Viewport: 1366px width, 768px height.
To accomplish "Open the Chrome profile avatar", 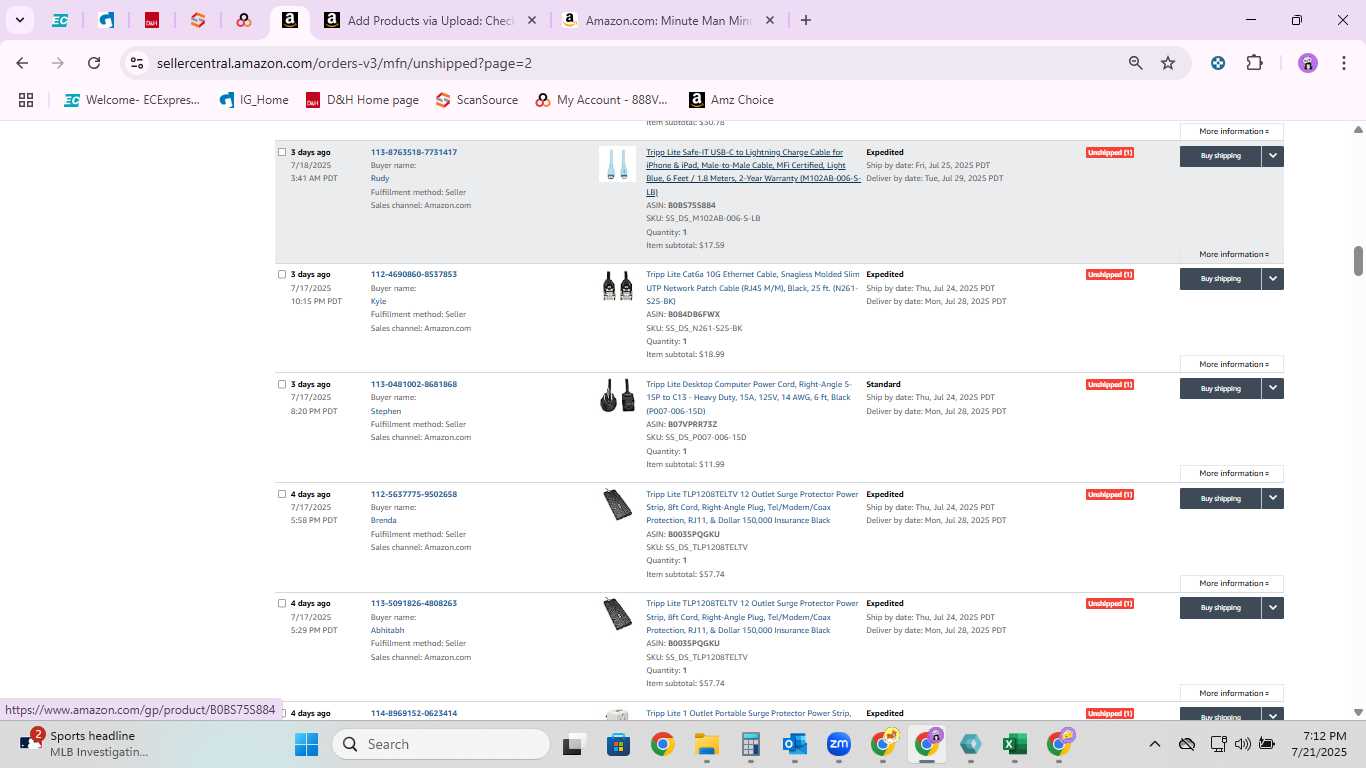I will (x=1308, y=63).
